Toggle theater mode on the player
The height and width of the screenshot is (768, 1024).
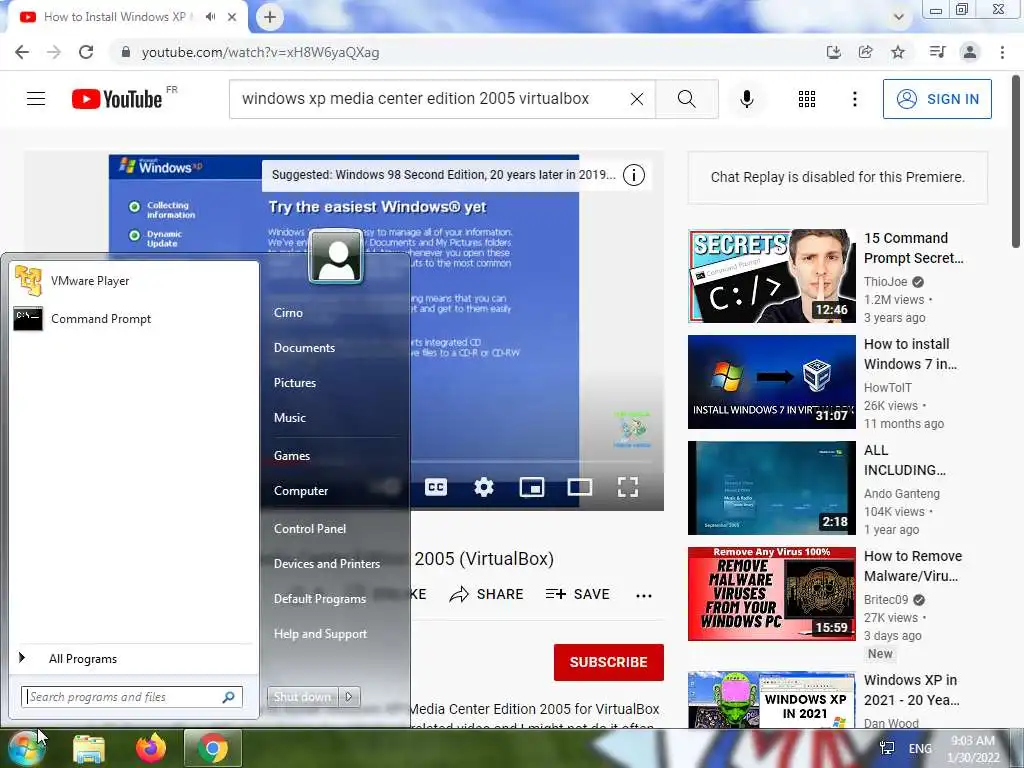[x=580, y=487]
